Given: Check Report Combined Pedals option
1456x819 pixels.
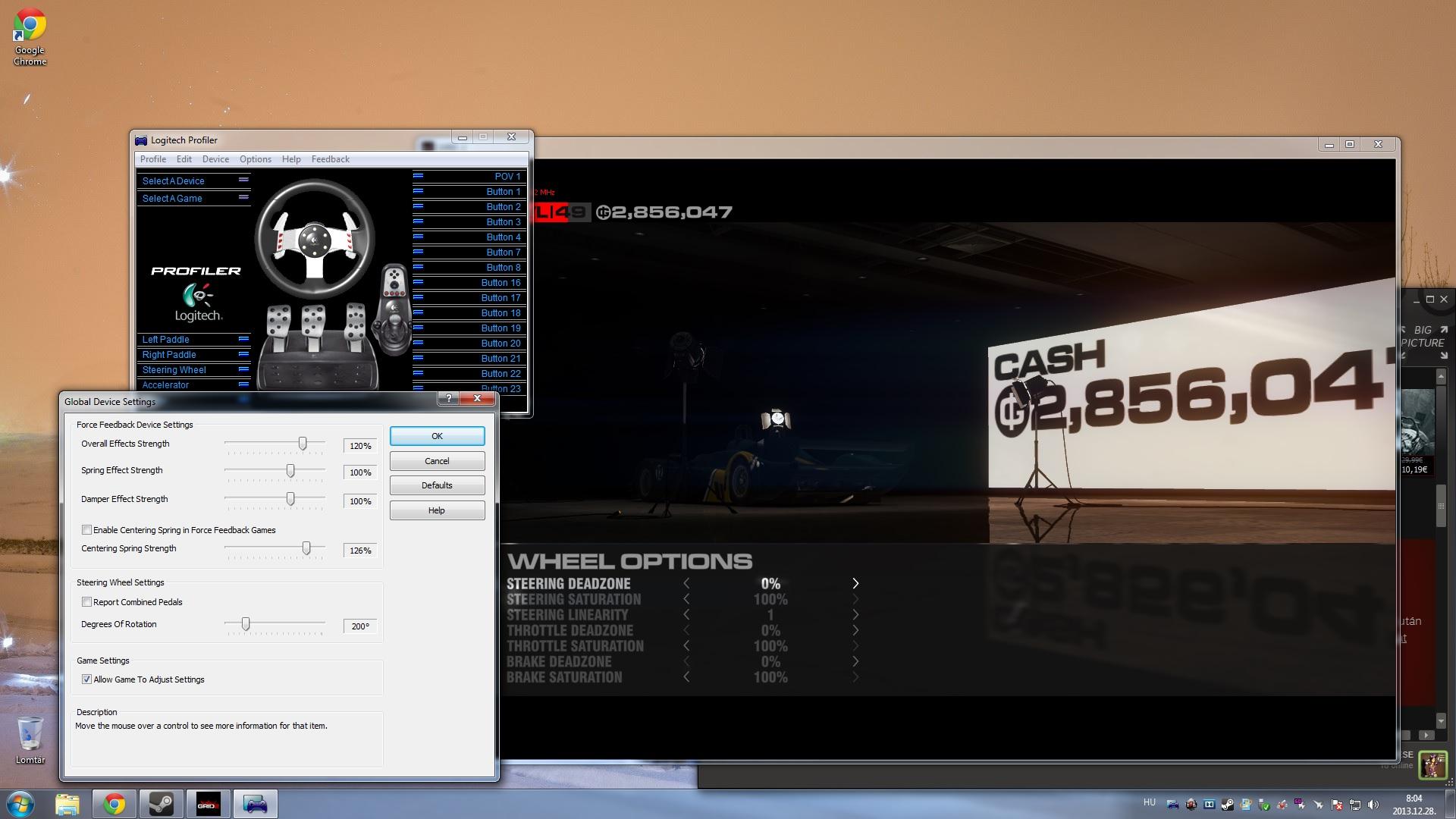Looking at the screenshot, I should point(87,602).
